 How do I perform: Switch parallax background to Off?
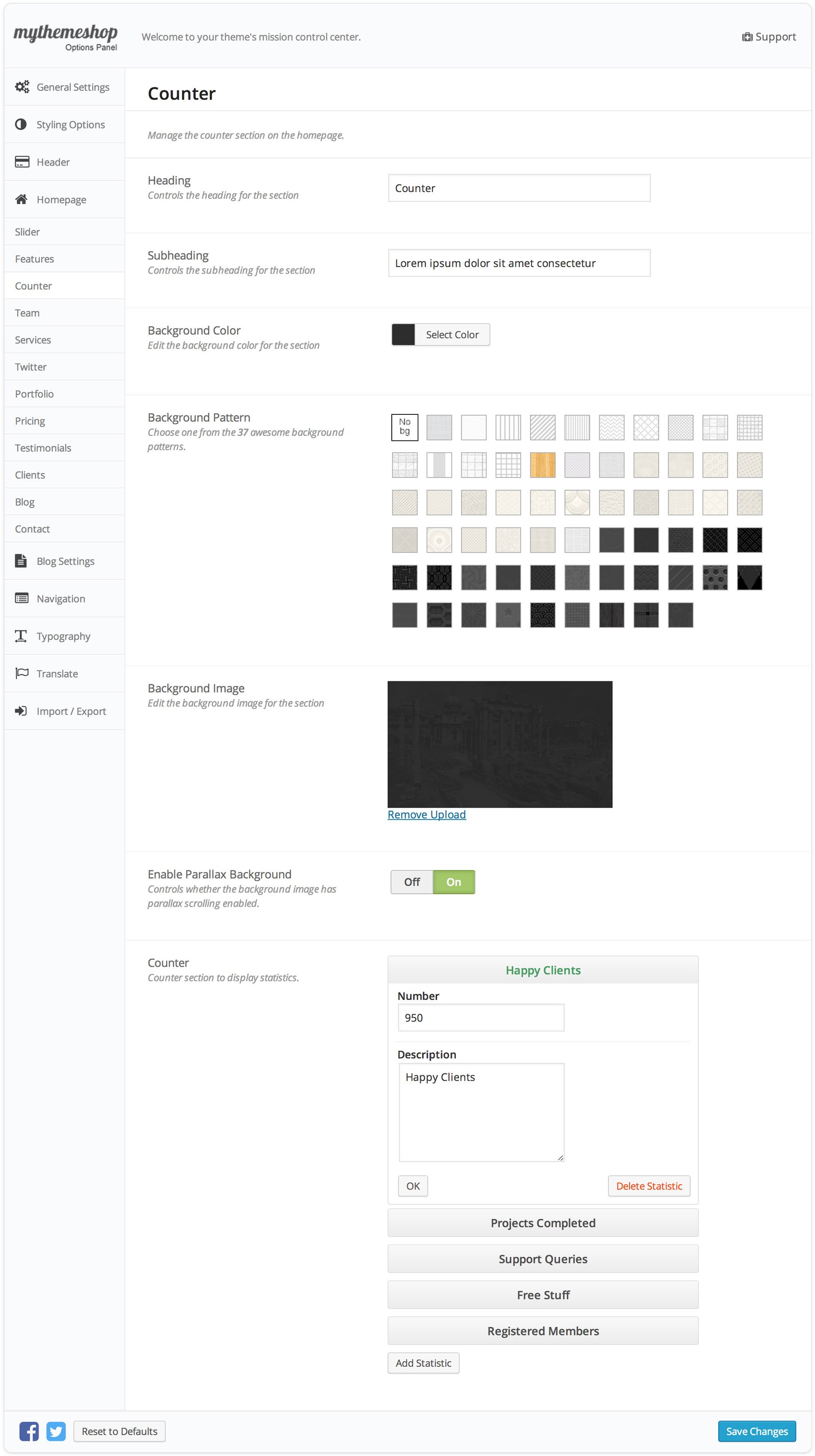tap(412, 882)
